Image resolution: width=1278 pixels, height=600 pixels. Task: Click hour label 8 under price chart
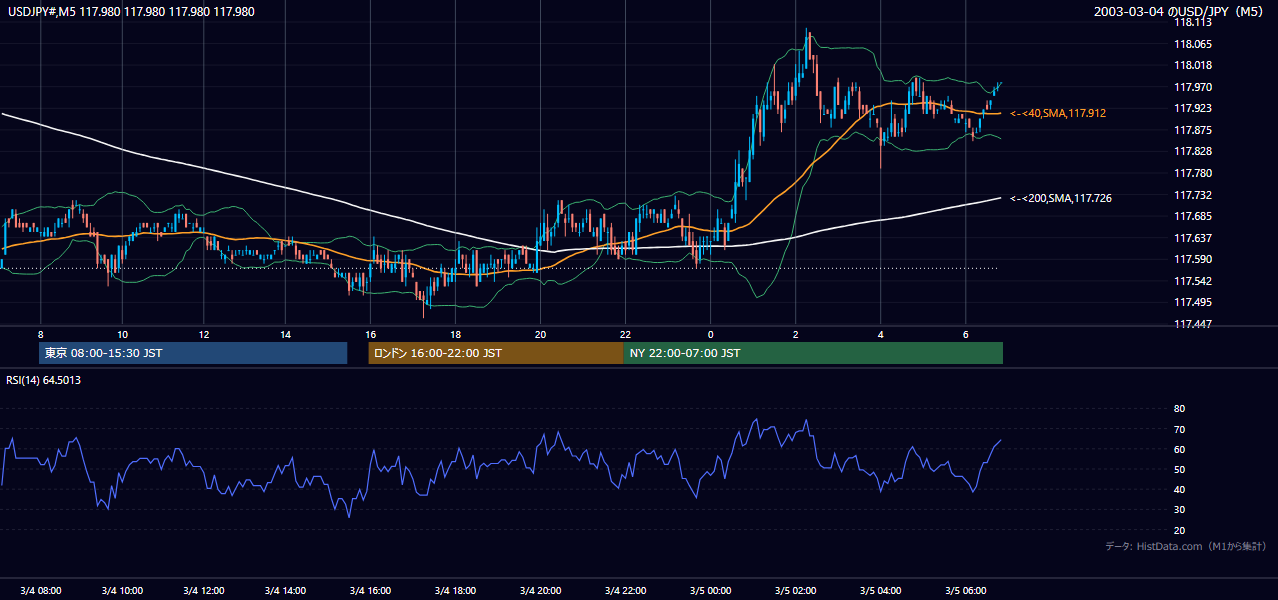40,334
